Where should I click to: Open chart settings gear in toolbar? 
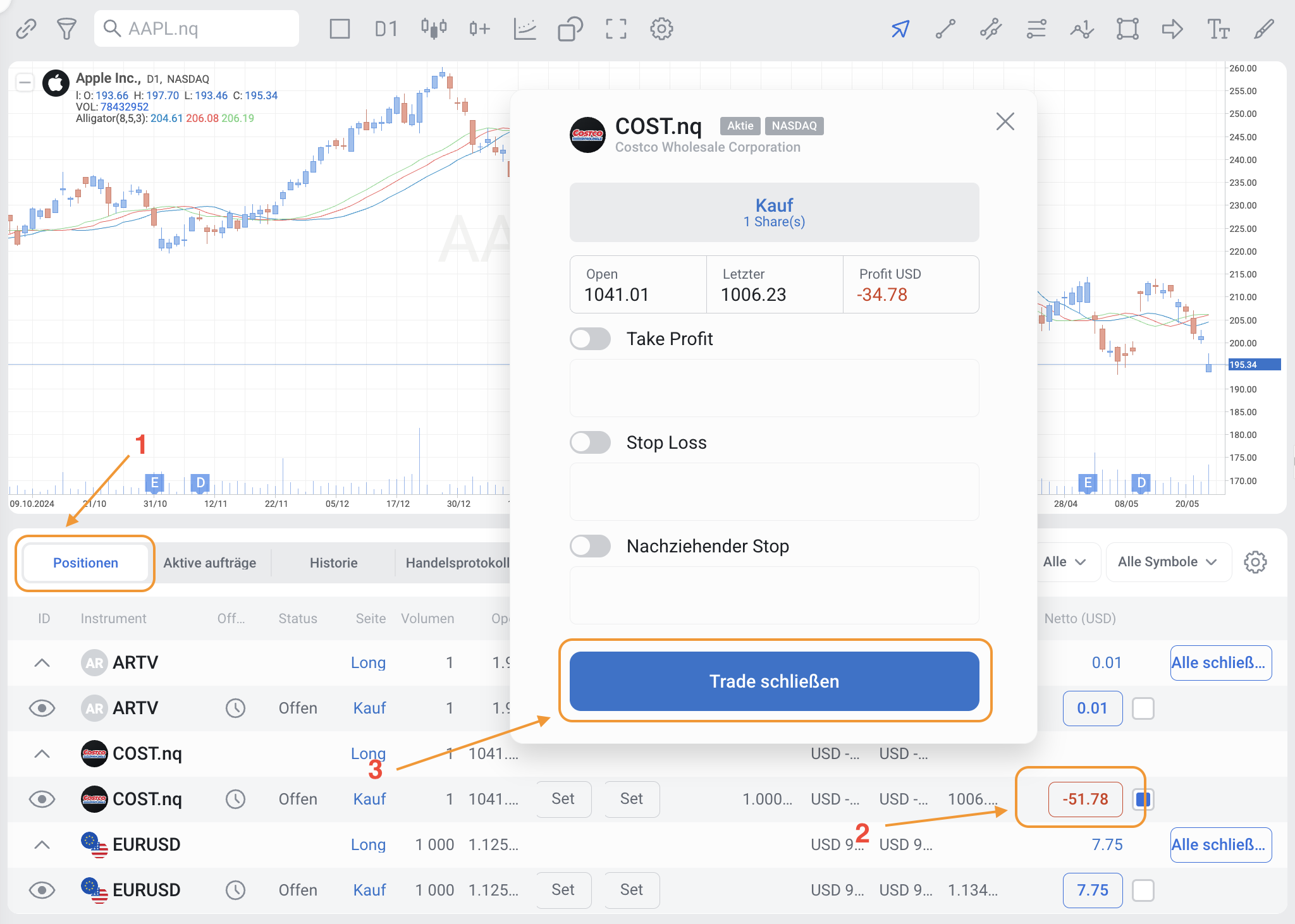point(661,29)
